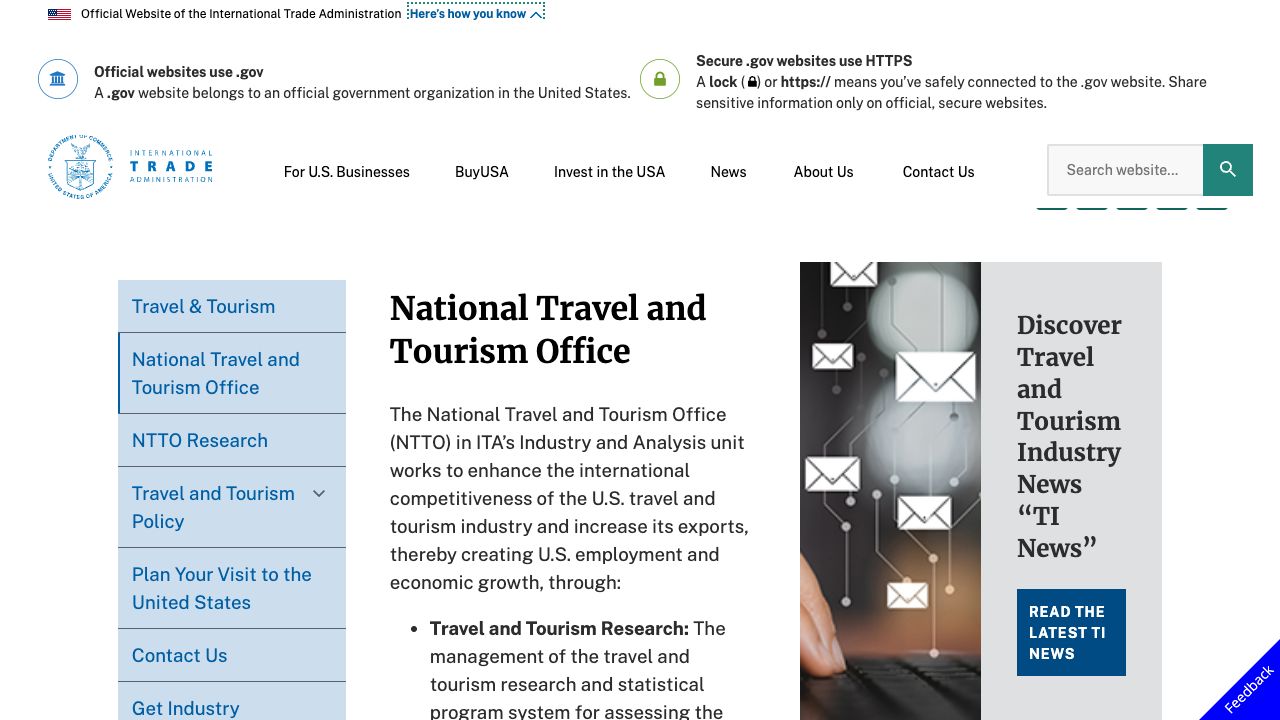Focus the Search website input field
Image resolution: width=1280 pixels, height=720 pixels.
(x=1124, y=170)
